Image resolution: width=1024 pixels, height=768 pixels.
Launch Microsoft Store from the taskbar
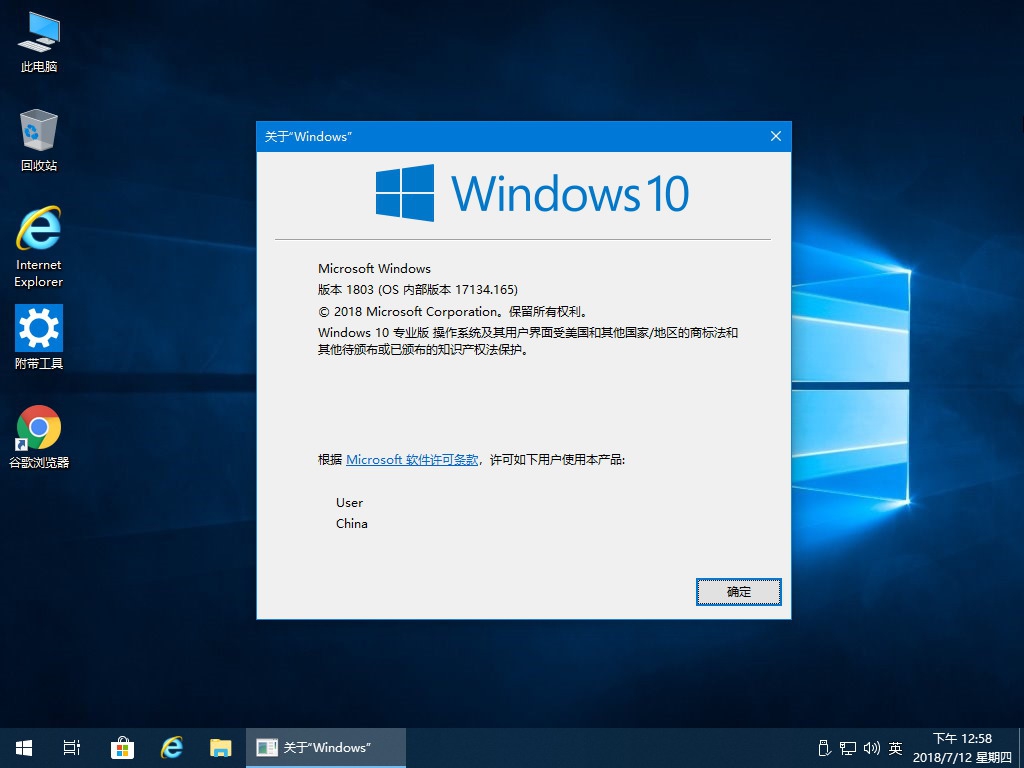click(x=122, y=748)
